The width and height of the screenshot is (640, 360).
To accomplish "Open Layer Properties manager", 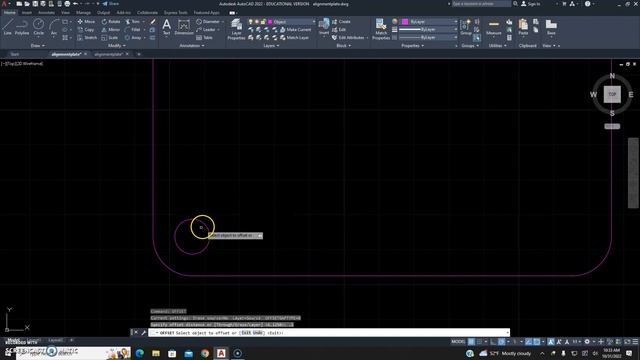I will [236, 29].
